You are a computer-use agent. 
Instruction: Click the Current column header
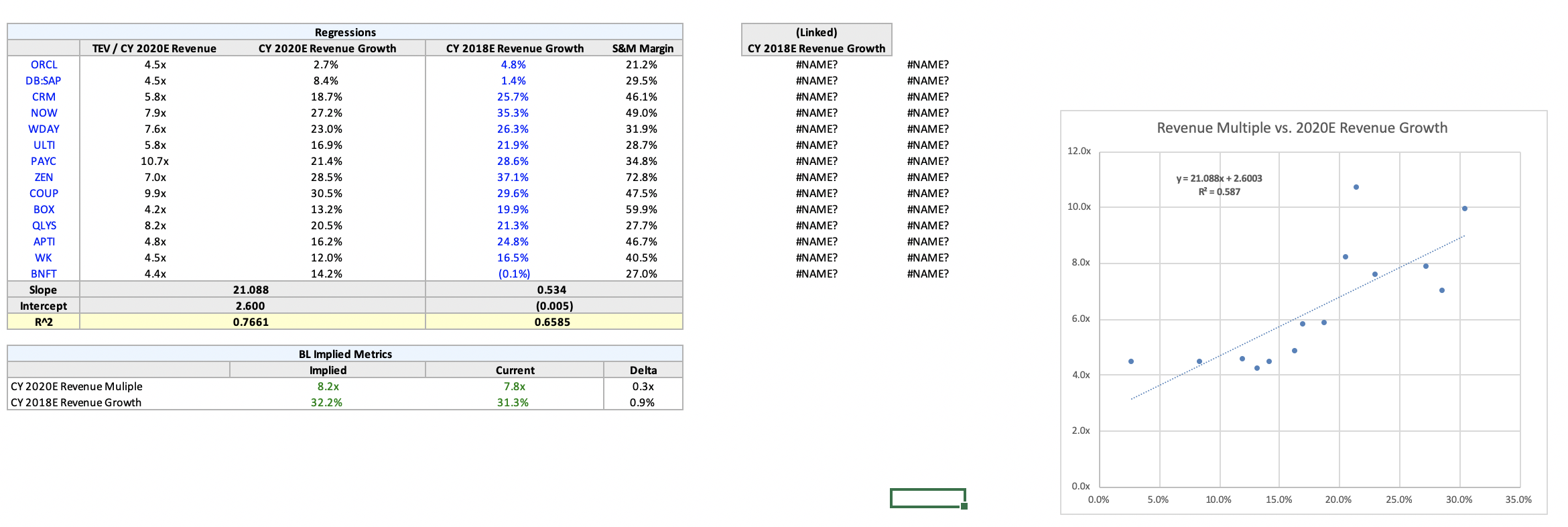pos(515,370)
